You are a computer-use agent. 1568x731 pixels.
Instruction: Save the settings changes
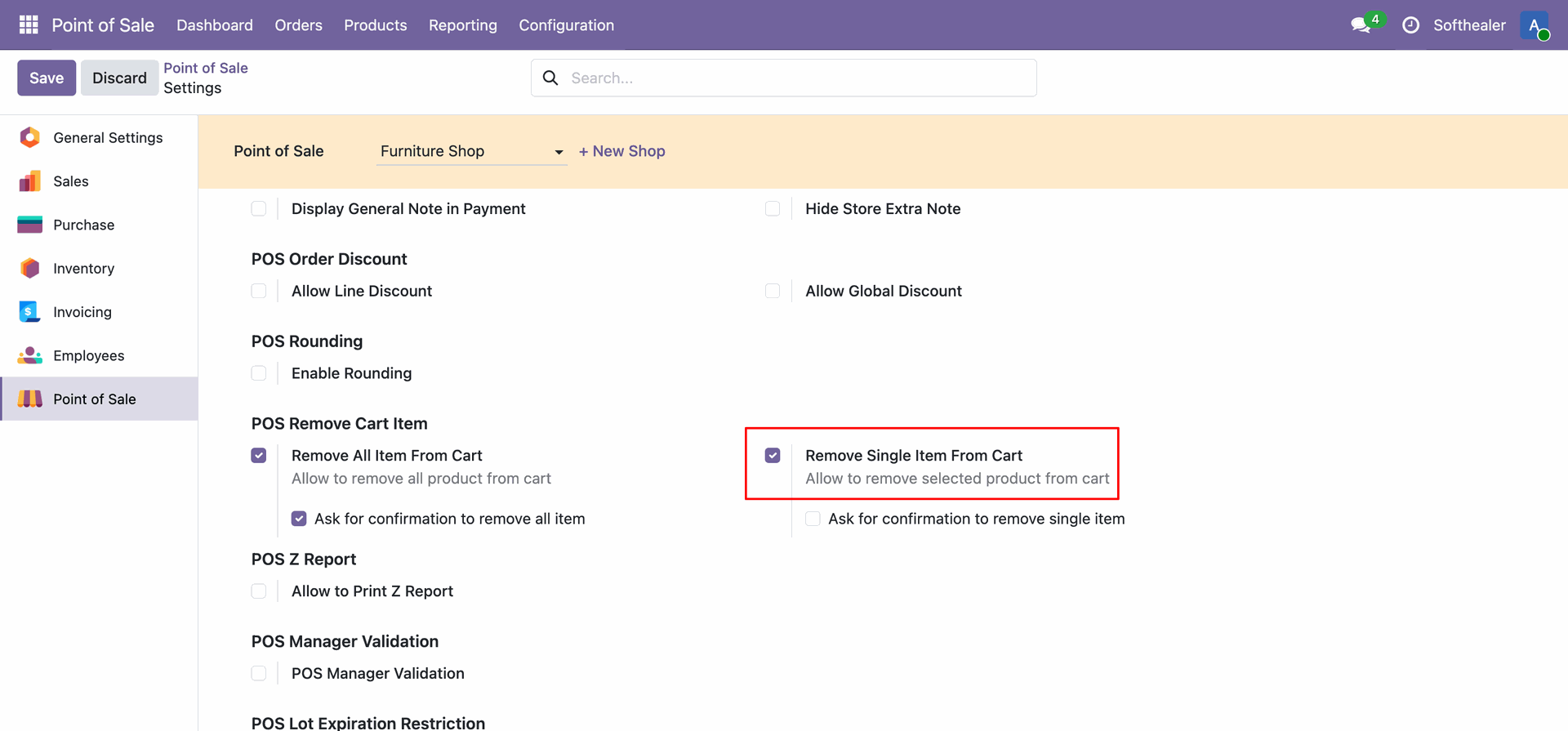coord(47,78)
